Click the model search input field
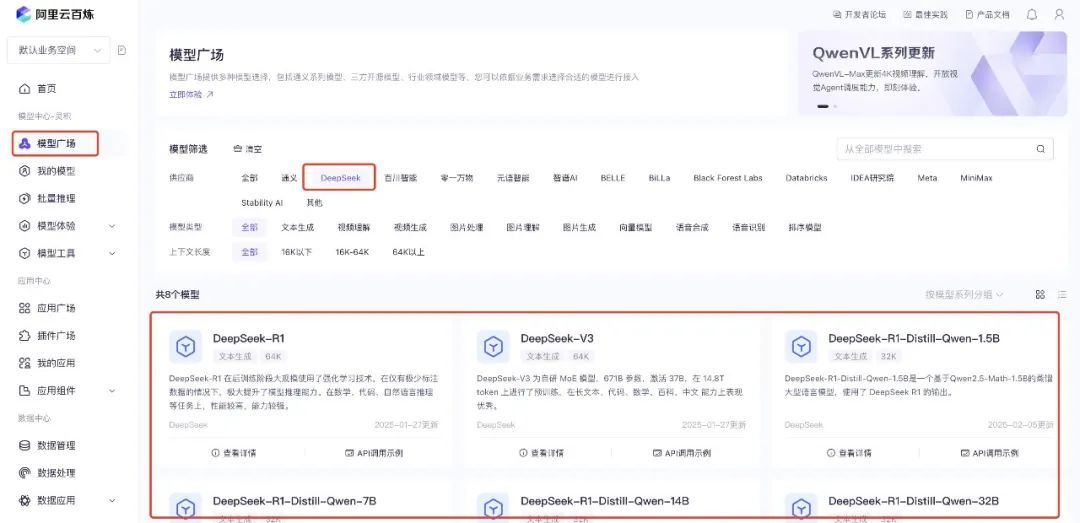The height and width of the screenshot is (523, 1080). (x=945, y=149)
